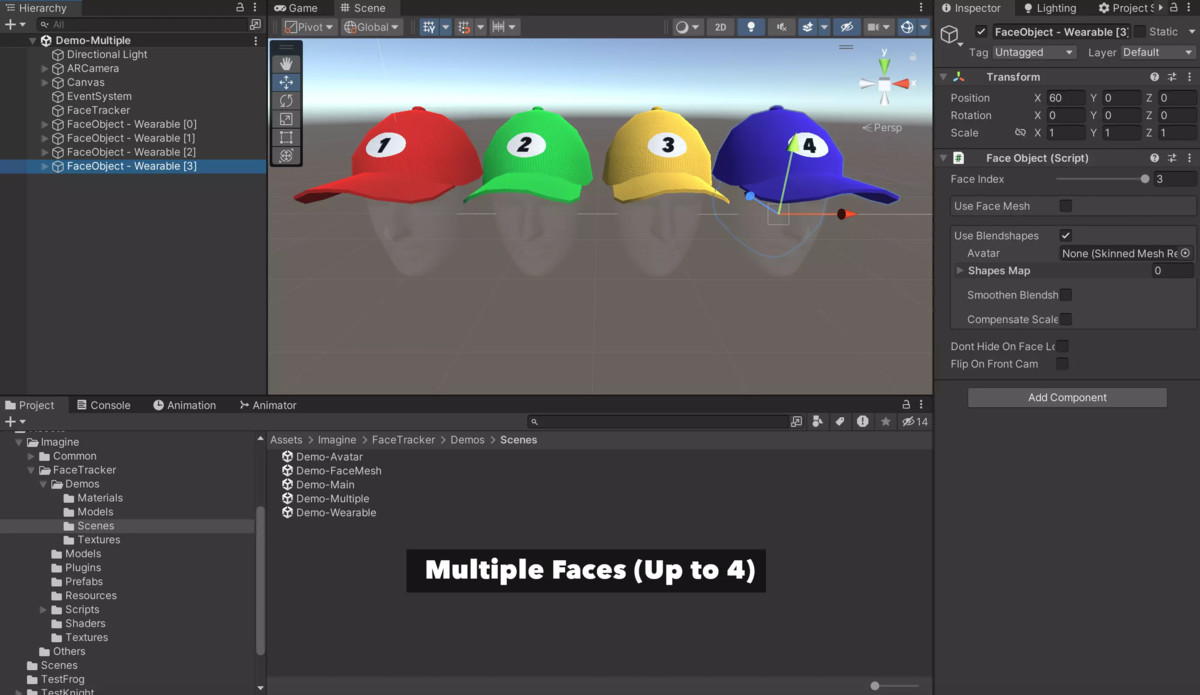Select the Hand tool in the Scene view

286,62
